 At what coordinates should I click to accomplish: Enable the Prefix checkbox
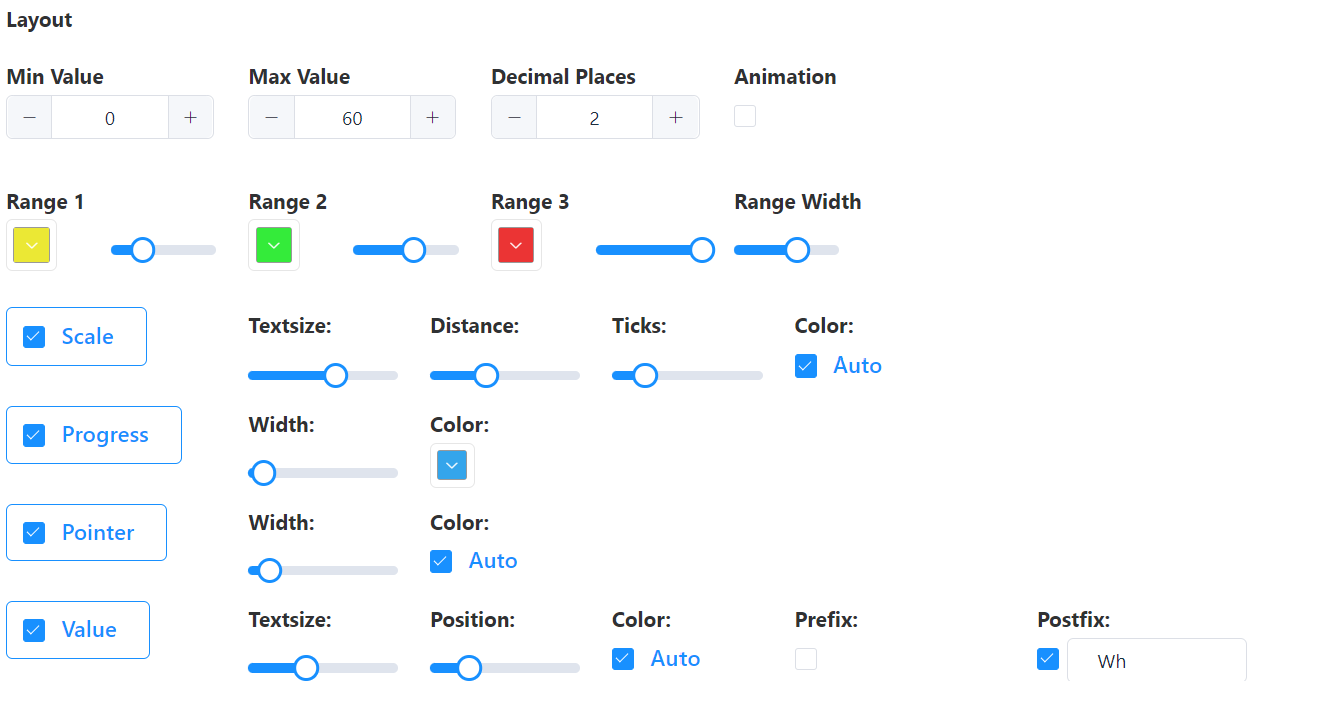(x=806, y=659)
